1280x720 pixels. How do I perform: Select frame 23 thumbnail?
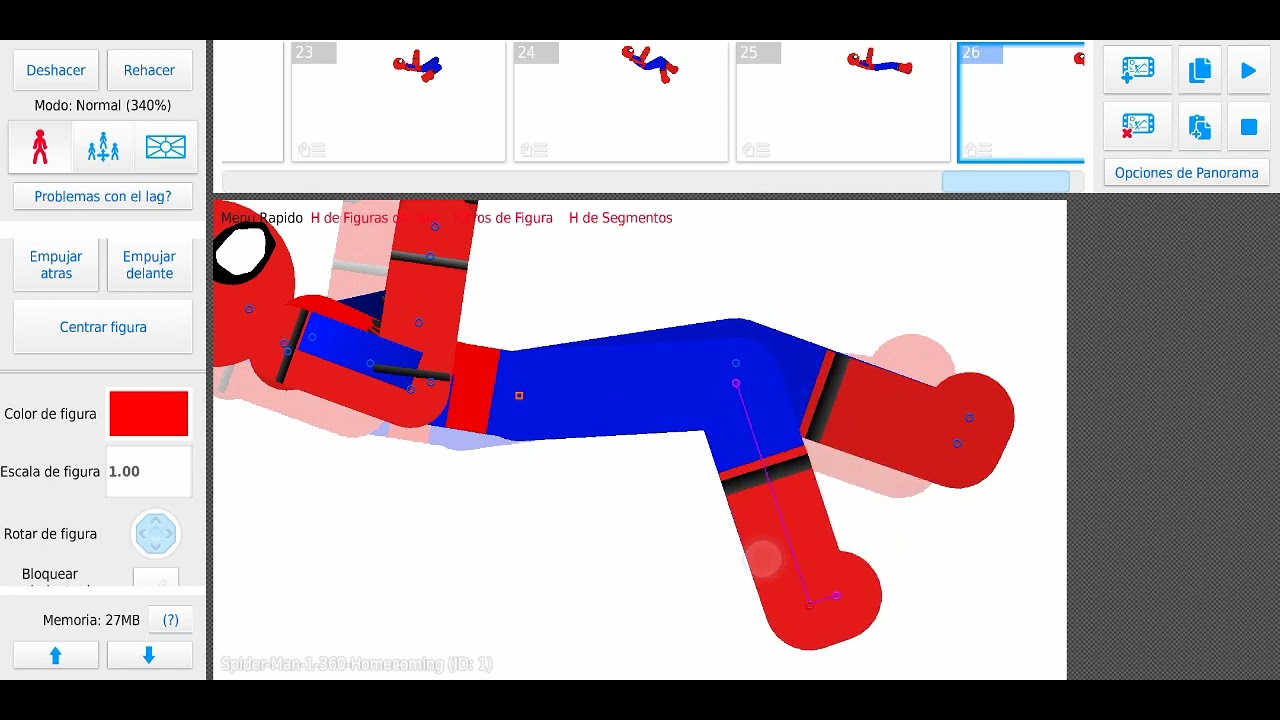[x=398, y=102]
